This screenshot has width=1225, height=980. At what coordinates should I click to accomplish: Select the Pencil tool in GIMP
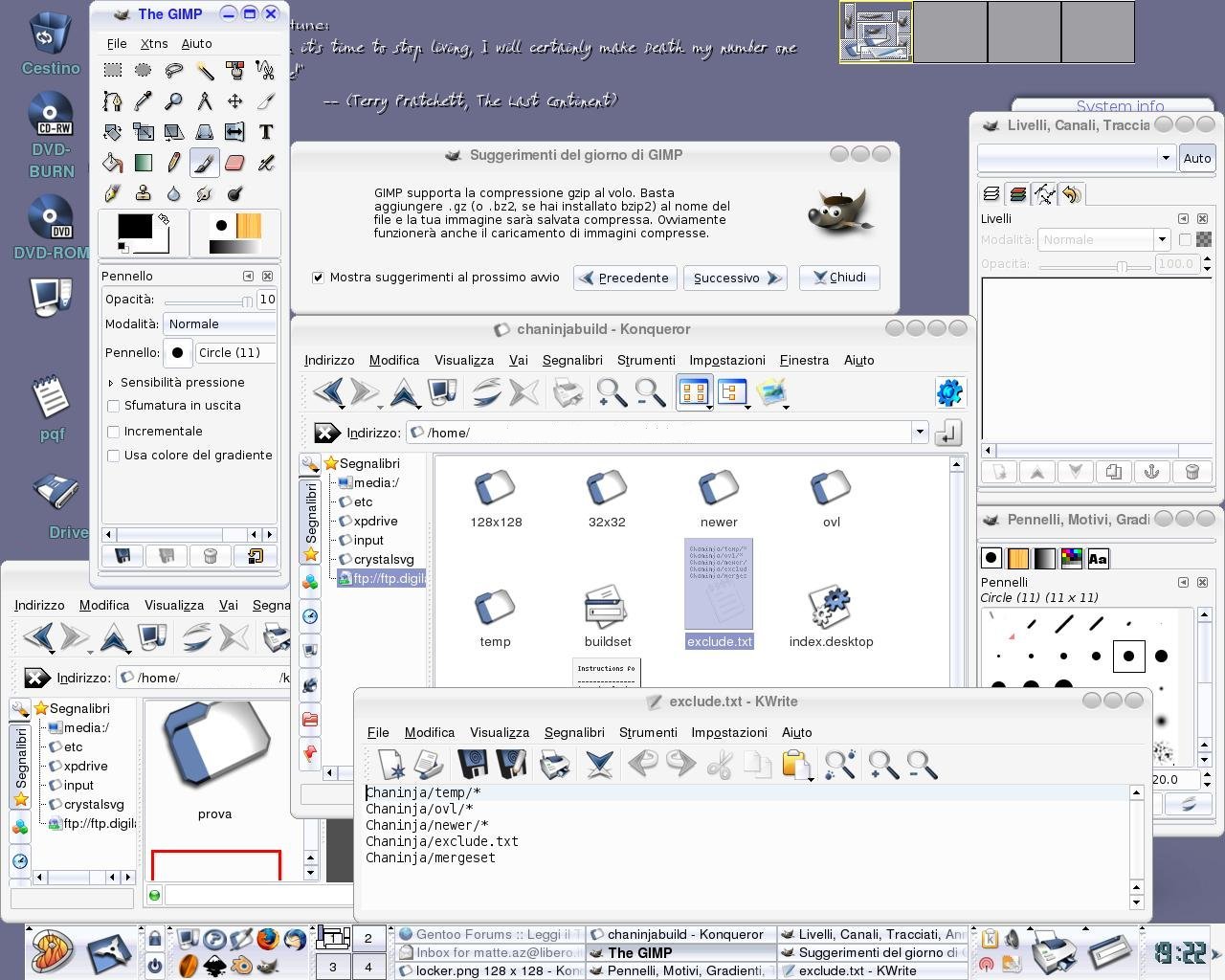point(174,163)
